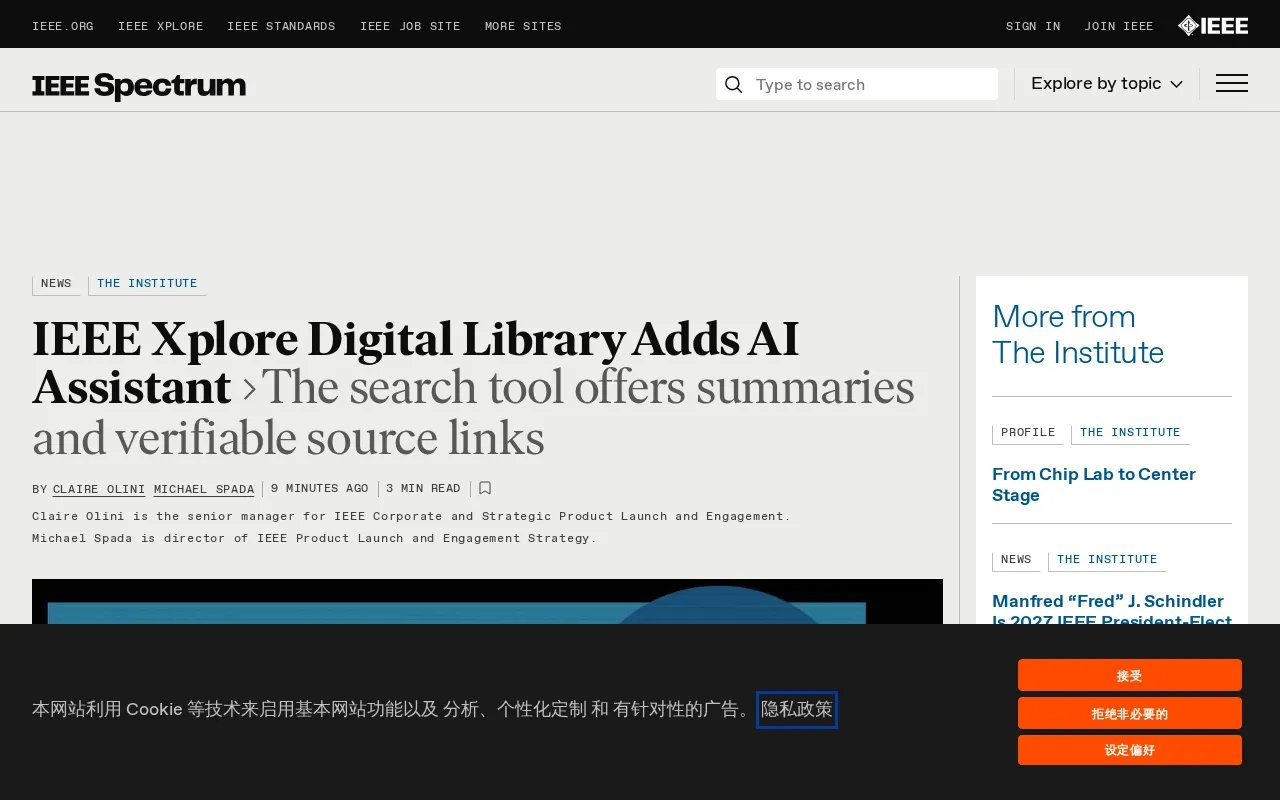Reject non-essential cookies via 拒绝非必要的
The height and width of the screenshot is (800, 1280).
tap(1130, 713)
